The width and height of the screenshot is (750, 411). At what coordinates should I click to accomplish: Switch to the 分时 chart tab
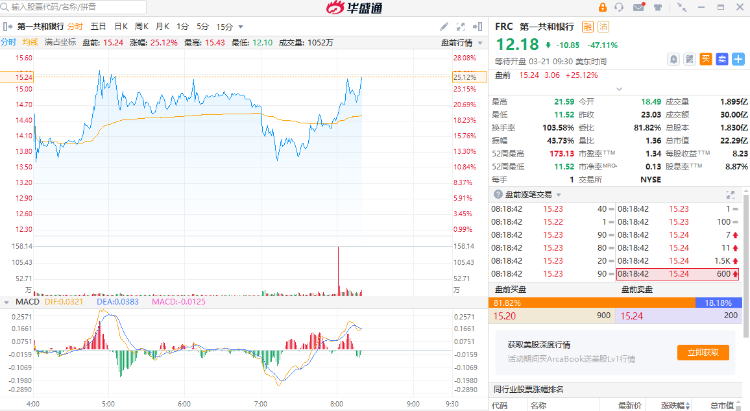(75, 27)
